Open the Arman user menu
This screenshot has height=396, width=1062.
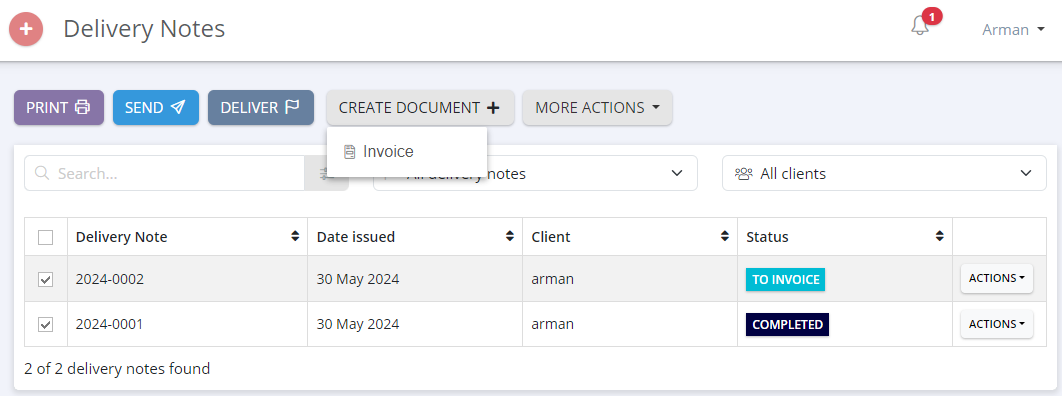tap(1013, 30)
